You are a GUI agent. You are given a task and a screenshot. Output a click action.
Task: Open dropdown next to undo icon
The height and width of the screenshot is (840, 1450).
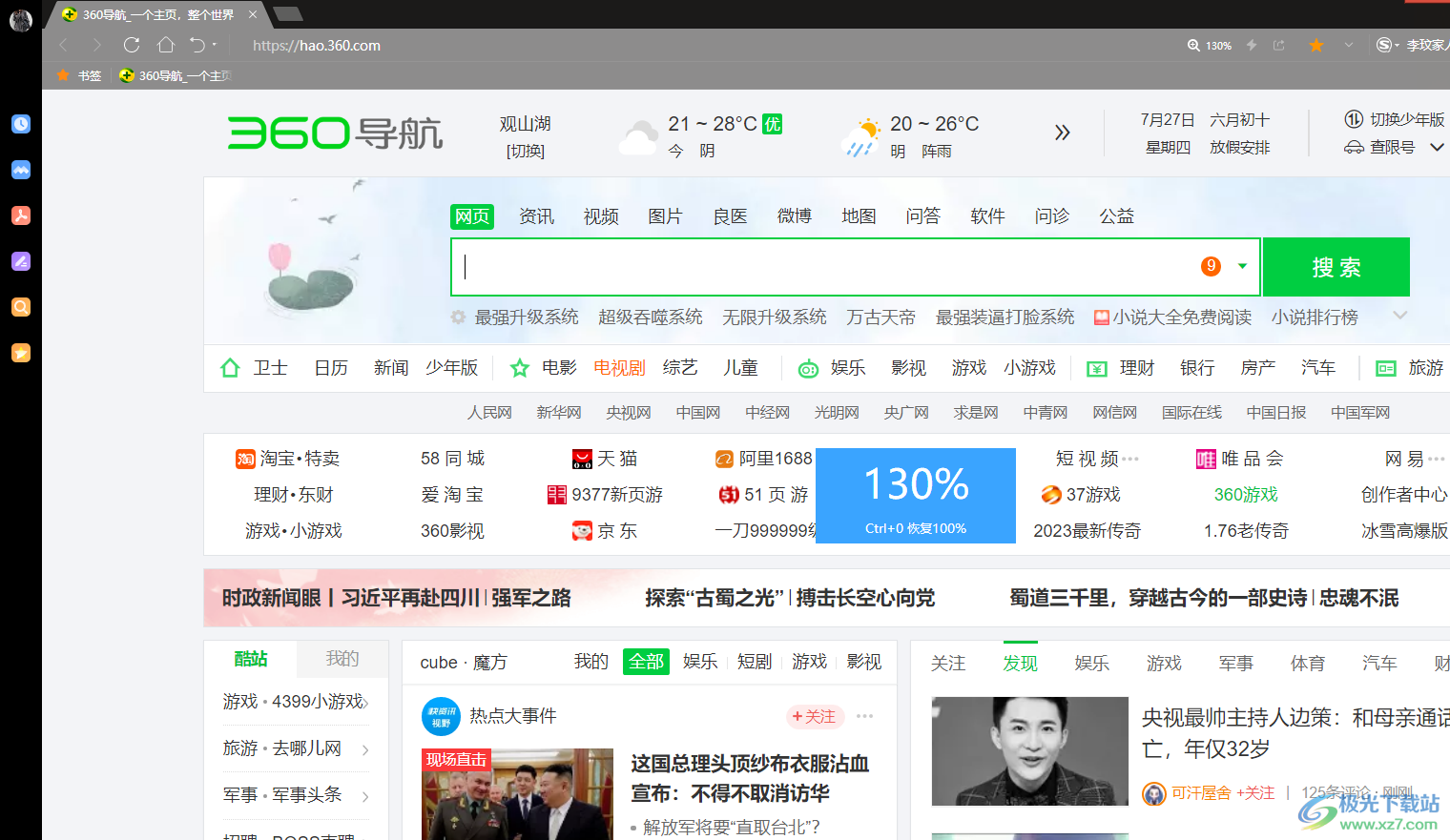214,45
